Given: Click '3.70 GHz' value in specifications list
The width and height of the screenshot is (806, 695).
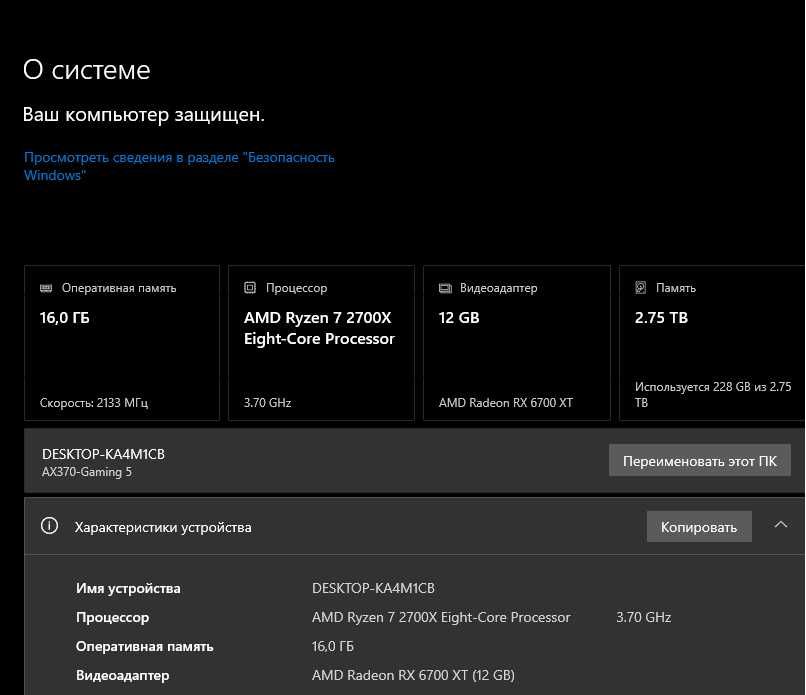Looking at the screenshot, I should pos(644,617).
